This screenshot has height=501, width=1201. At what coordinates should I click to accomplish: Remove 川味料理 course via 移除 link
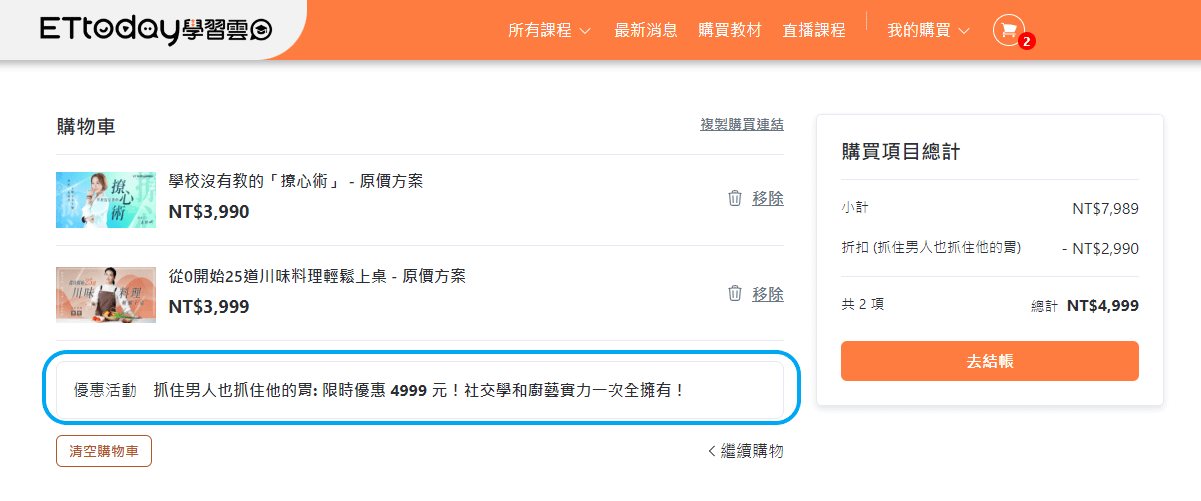(768, 294)
